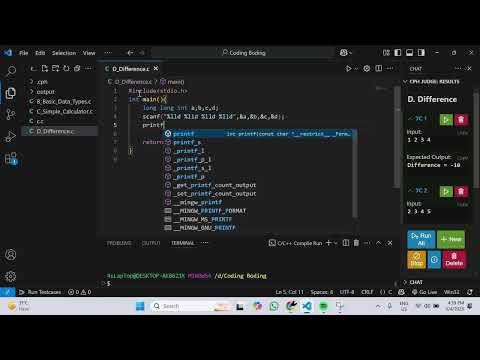Run test case TC 1
The height and width of the screenshot is (360, 480).
click(x=446, y=119)
